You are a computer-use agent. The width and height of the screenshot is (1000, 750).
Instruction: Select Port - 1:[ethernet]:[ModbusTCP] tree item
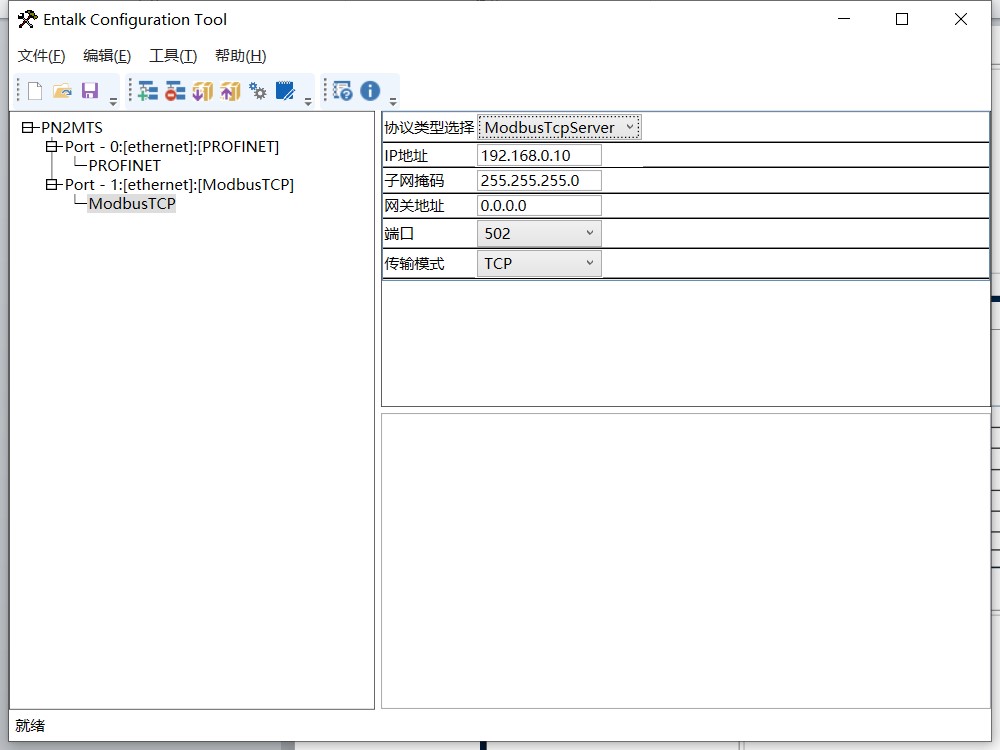[179, 185]
